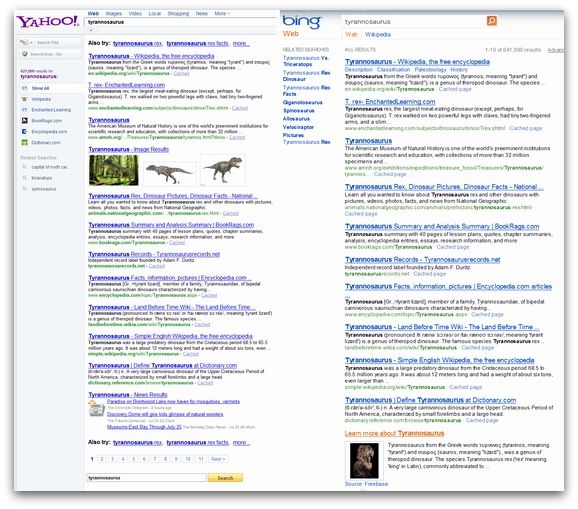Open the middle walking T. rex thumbnail

(x=169, y=173)
